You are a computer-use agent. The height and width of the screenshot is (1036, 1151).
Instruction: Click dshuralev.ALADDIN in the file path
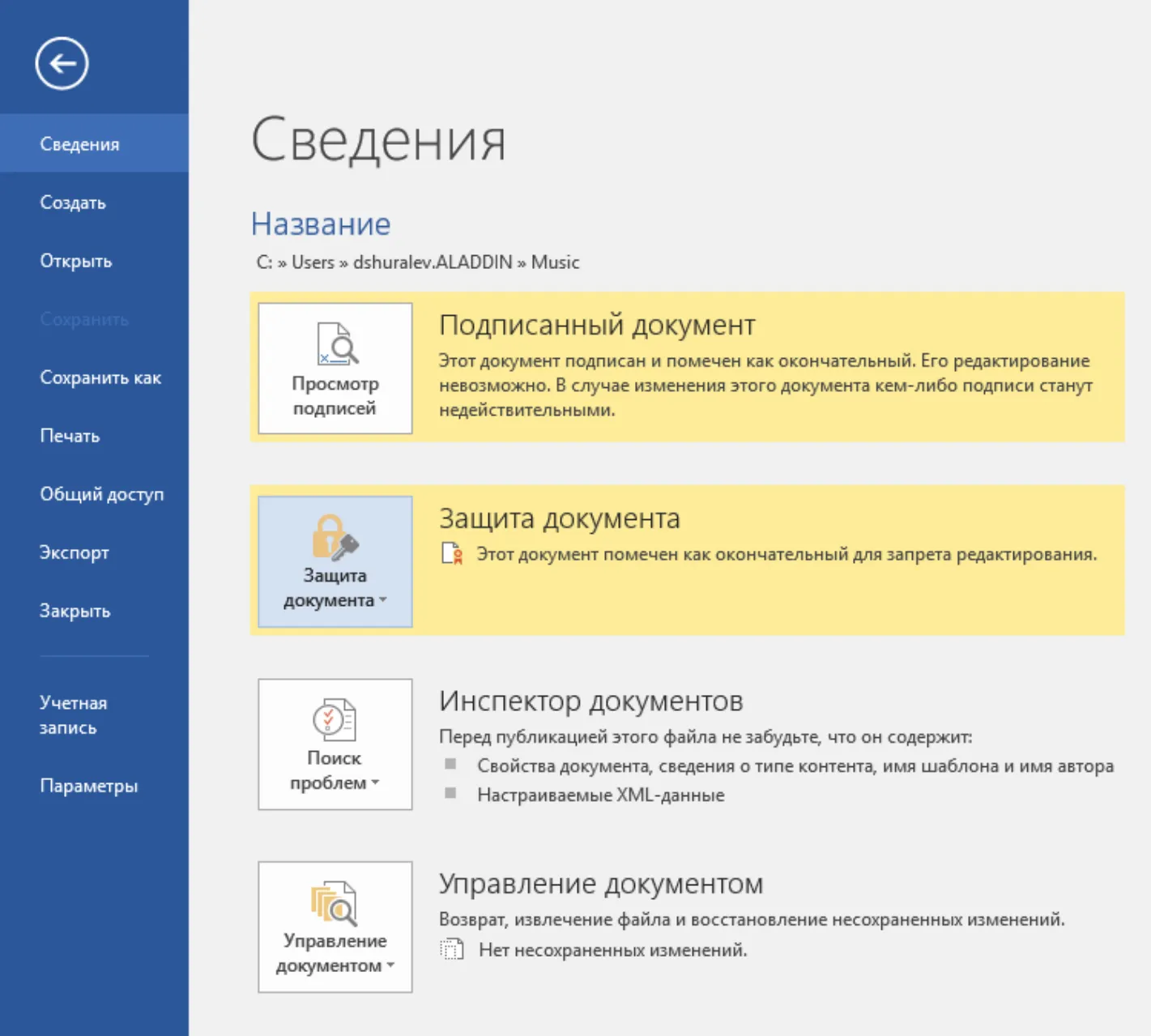[x=433, y=262]
